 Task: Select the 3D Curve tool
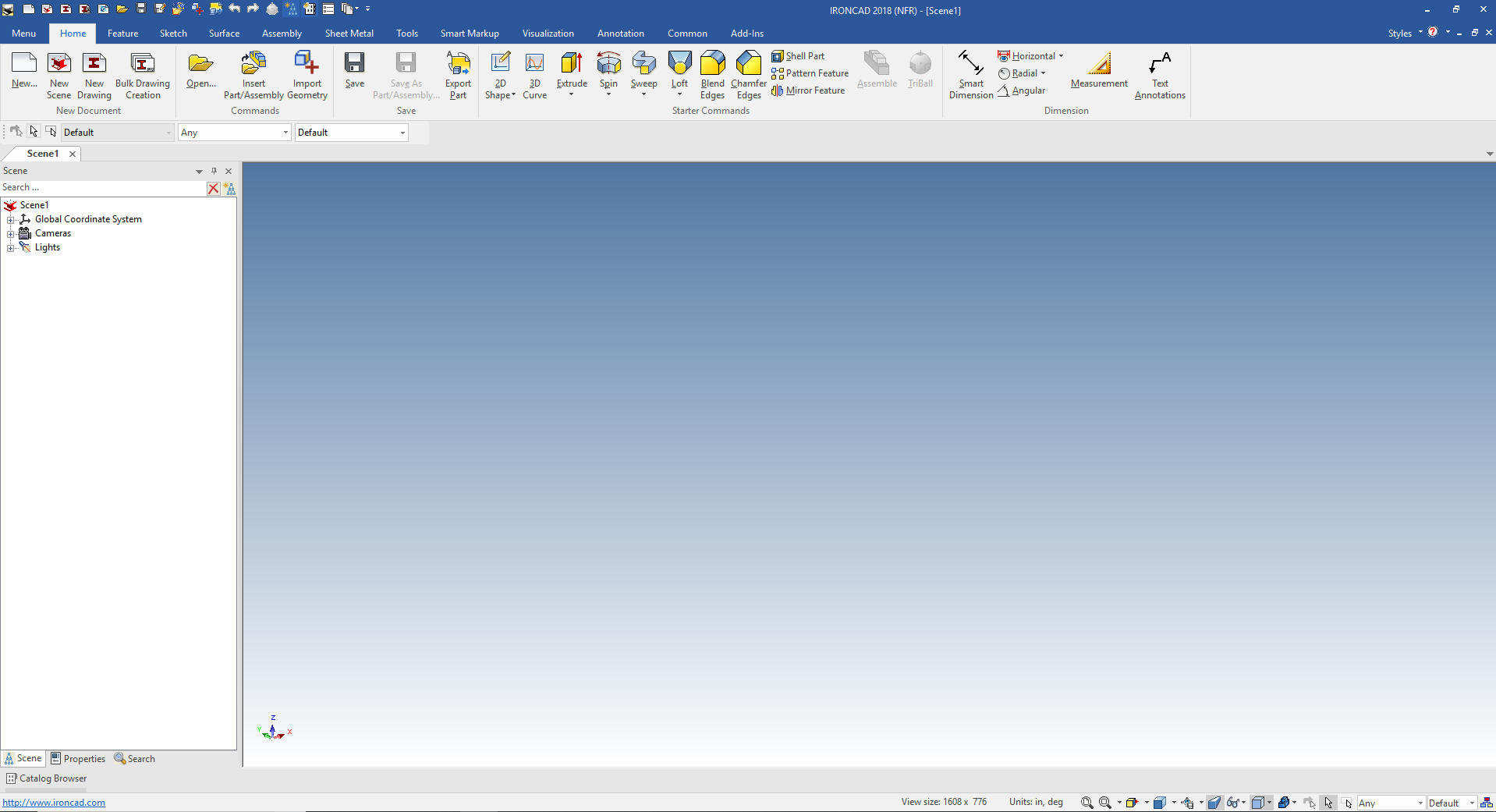(534, 75)
